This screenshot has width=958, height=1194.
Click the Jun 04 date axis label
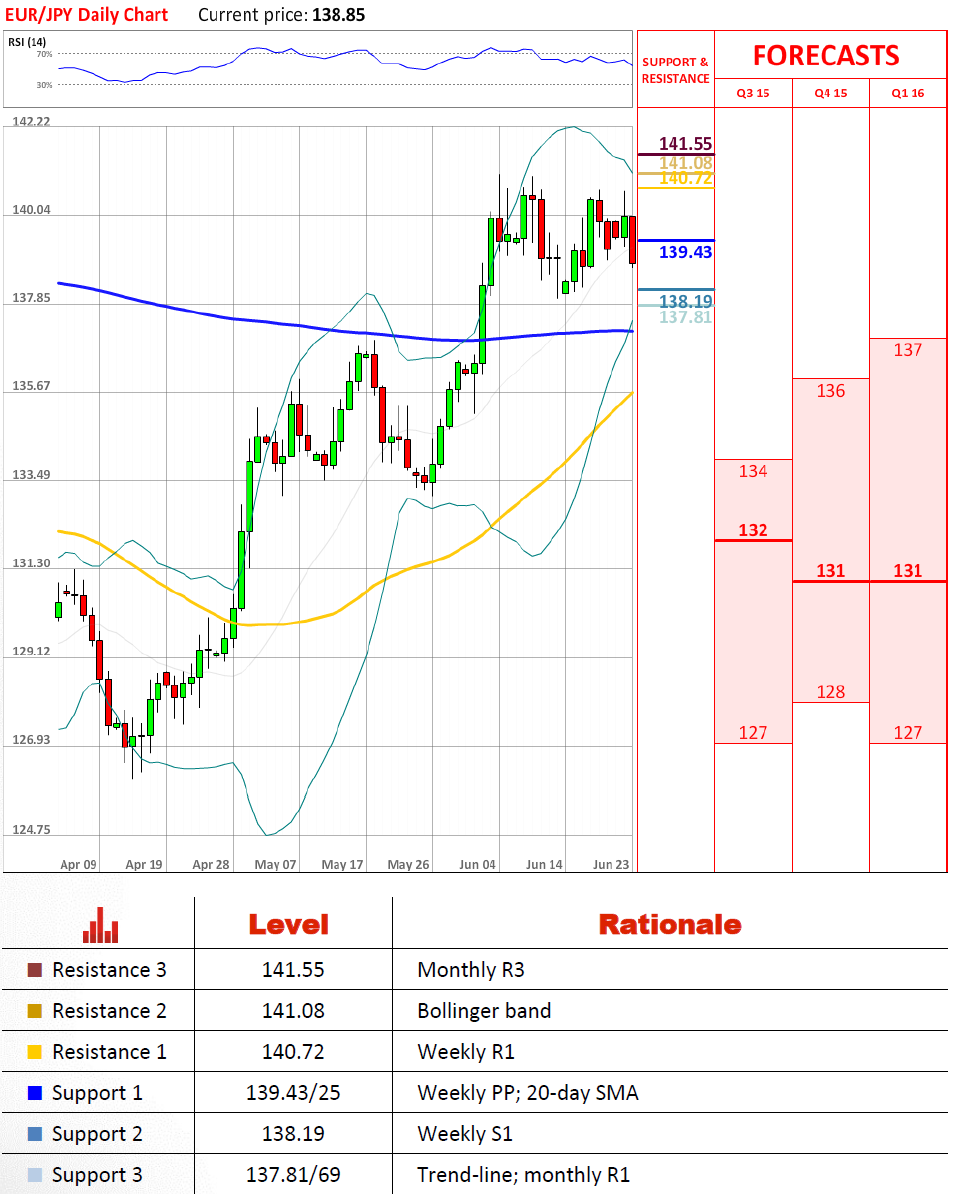477,864
